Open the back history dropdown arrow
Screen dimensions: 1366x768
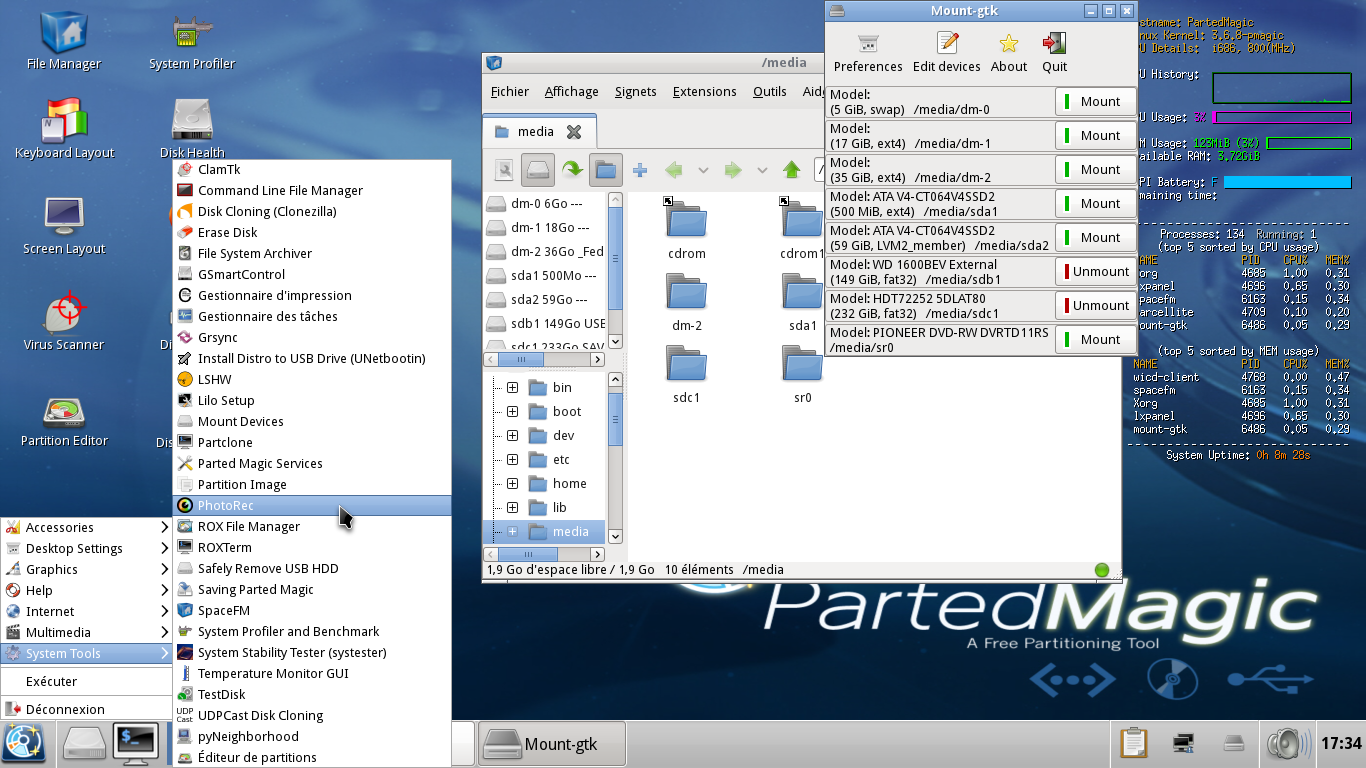703,170
